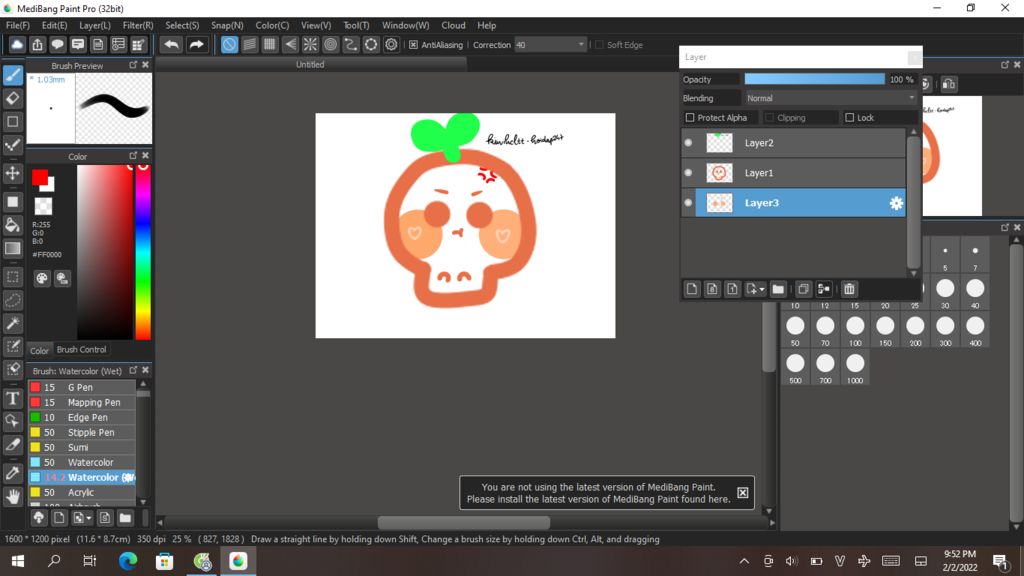
Task: Pick brush size 1000 preset
Action: [855, 368]
